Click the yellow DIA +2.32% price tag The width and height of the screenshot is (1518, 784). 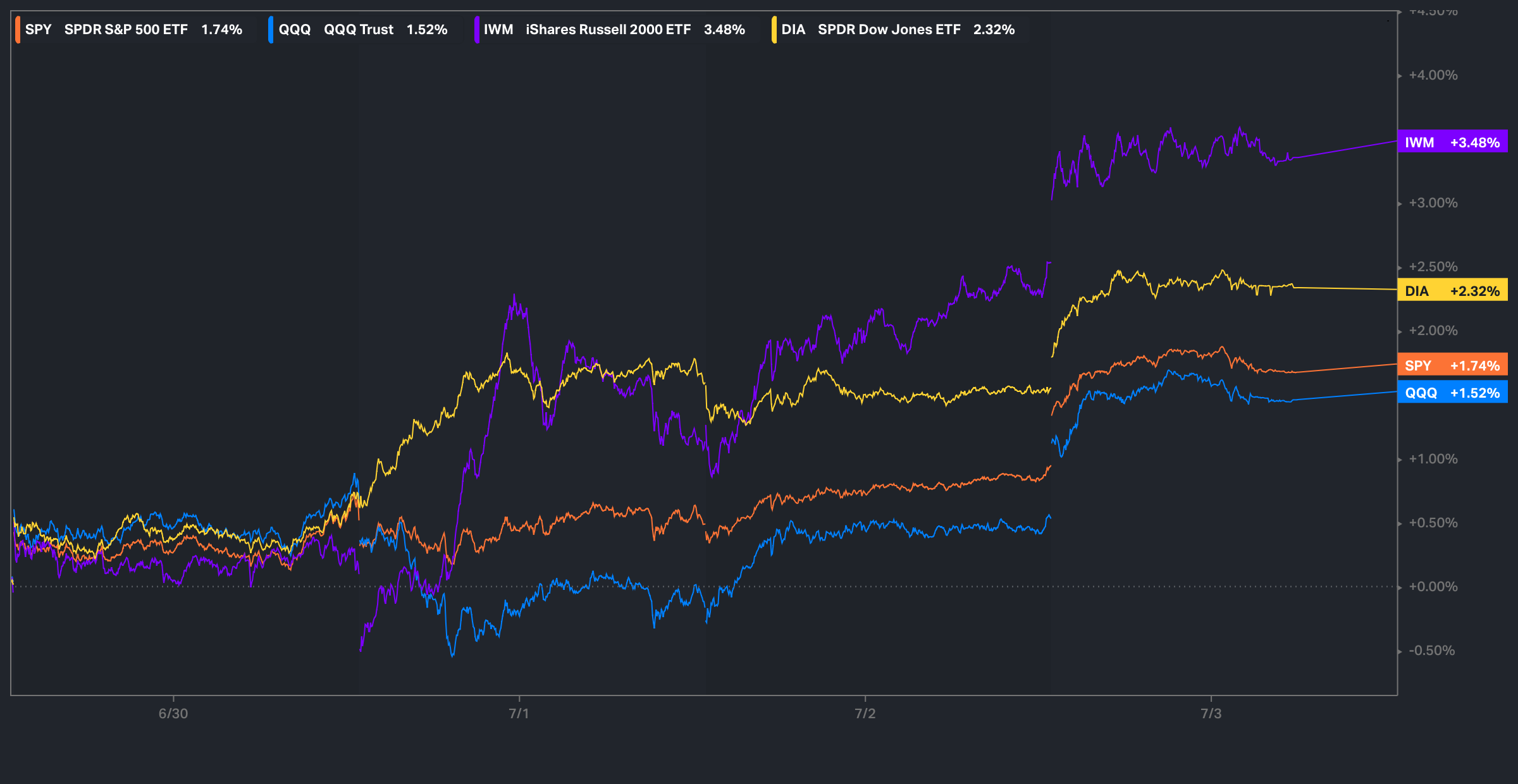point(1452,291)
